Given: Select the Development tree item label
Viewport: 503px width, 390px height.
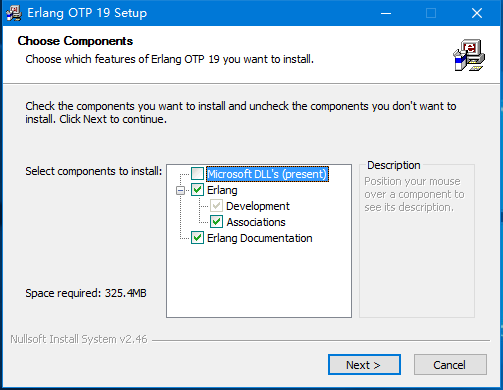Looking at the screenshot, I should coord(258,206).
